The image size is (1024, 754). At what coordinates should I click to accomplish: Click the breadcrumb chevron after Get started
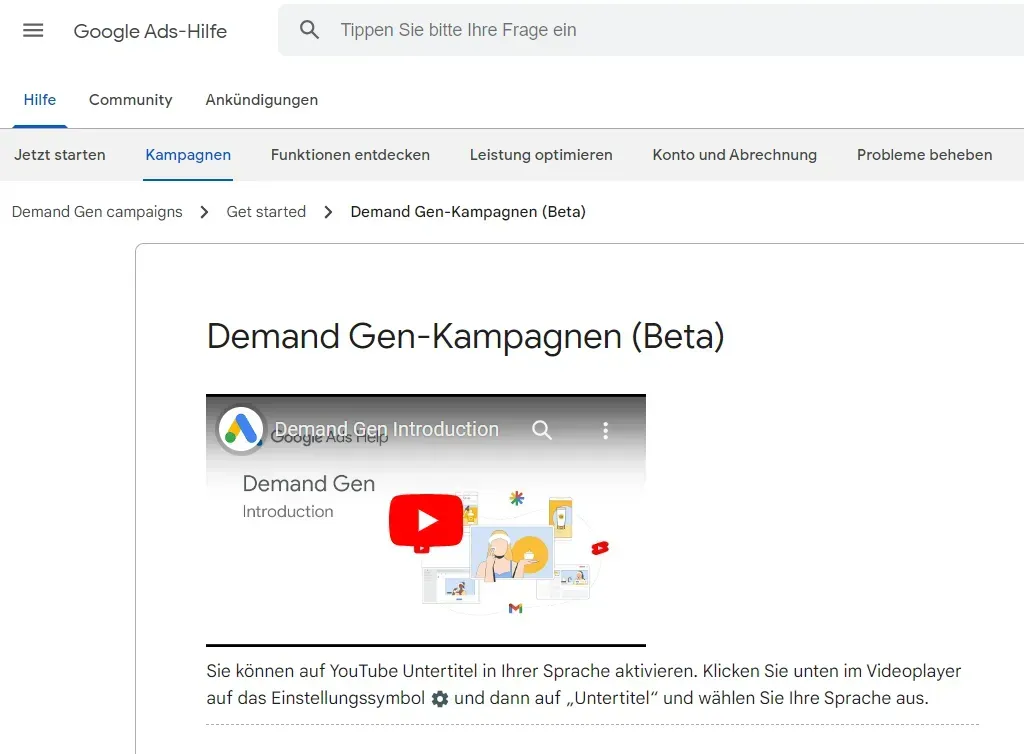pyautogui.click(x=328, y=212)
